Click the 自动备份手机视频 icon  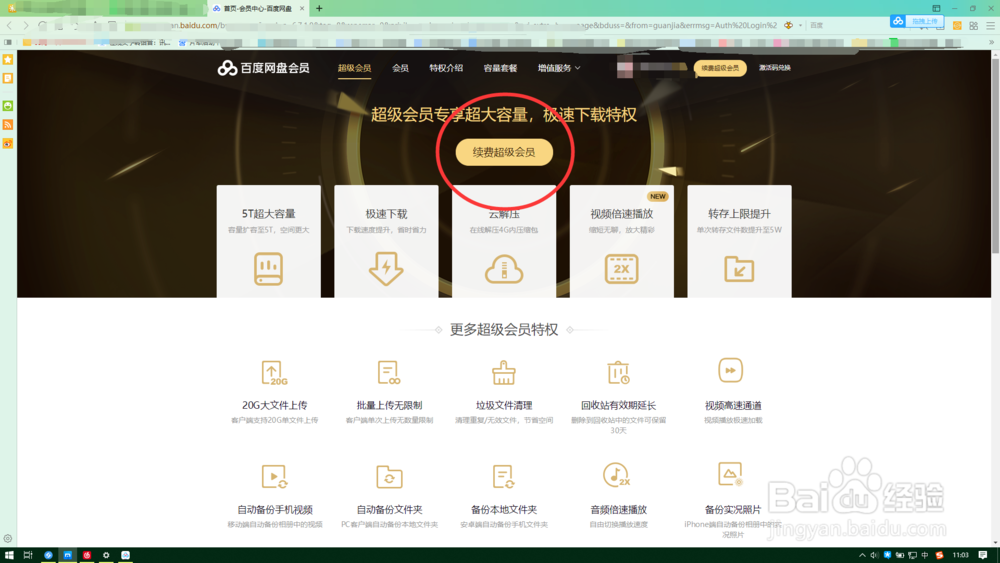pyautogui.click(x=274, y=477)
